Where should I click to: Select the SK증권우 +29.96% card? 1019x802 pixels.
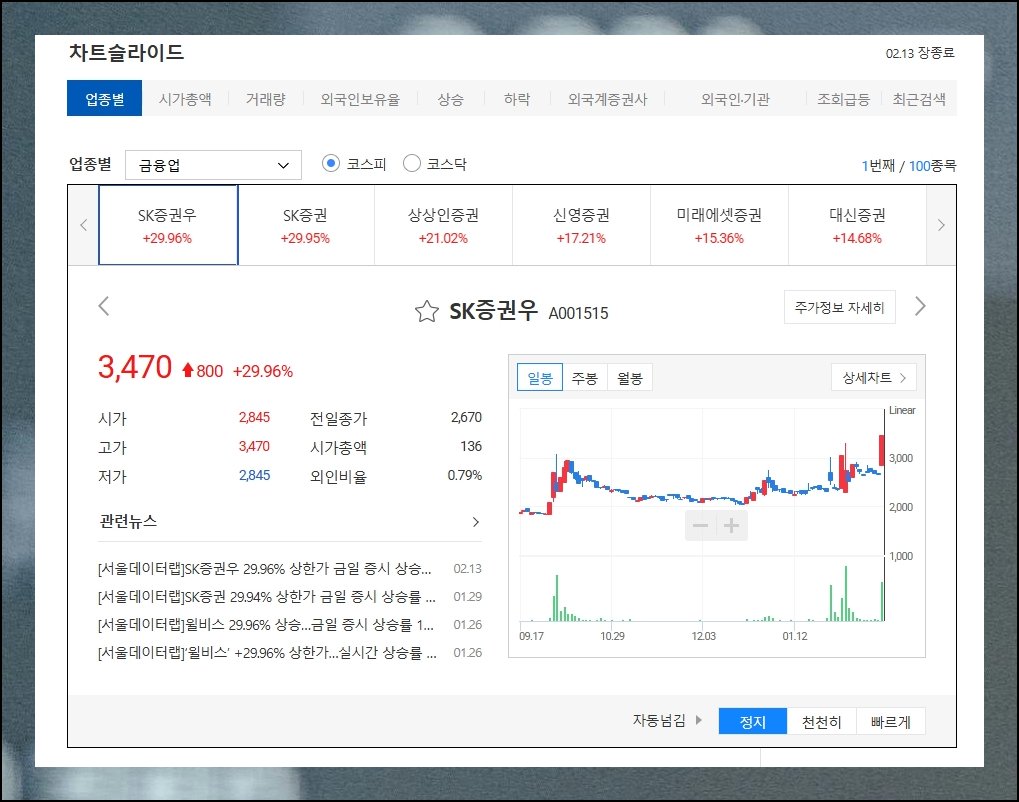[168, 225]
